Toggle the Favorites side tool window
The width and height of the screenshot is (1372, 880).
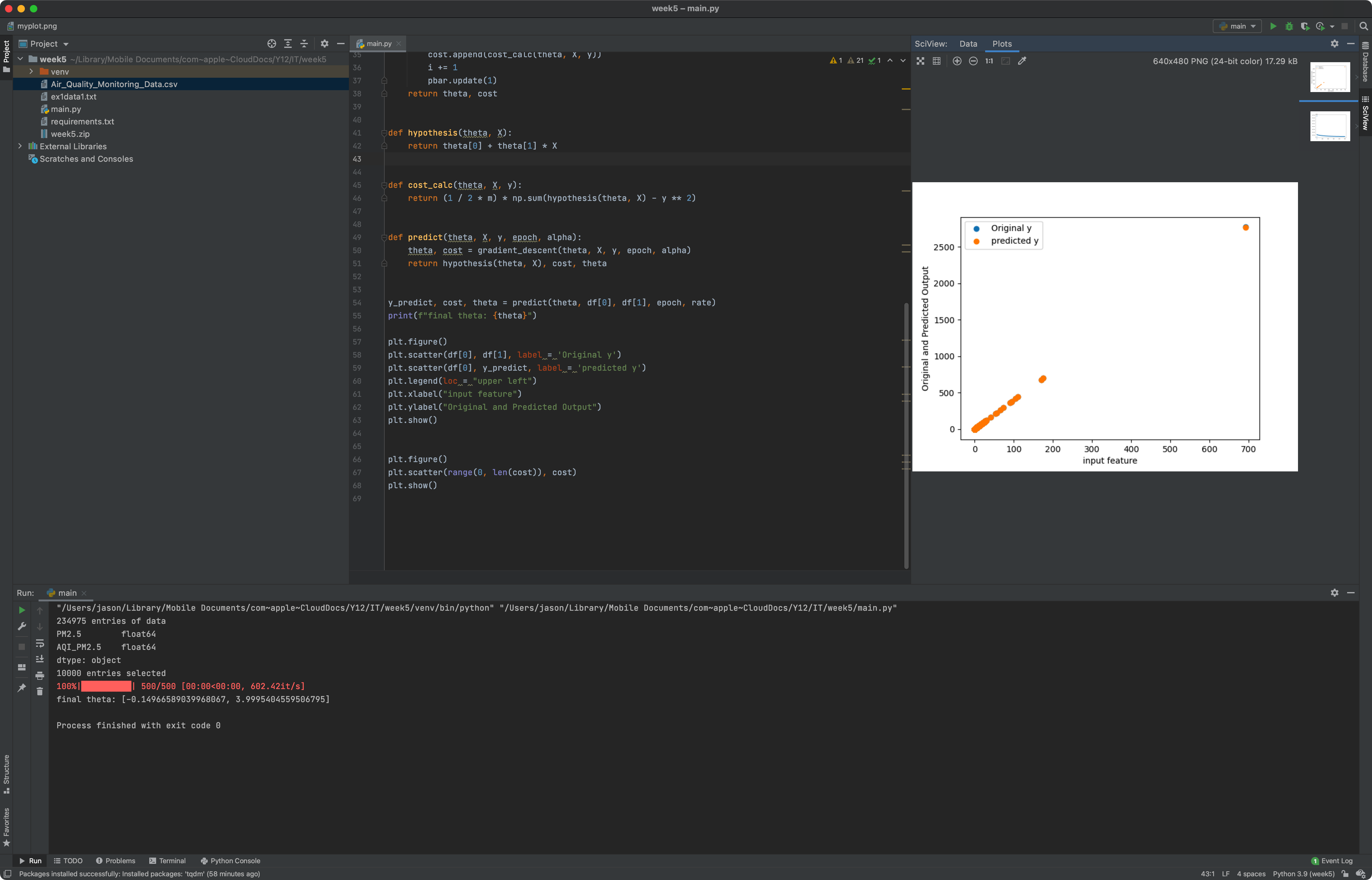[6, 827]
